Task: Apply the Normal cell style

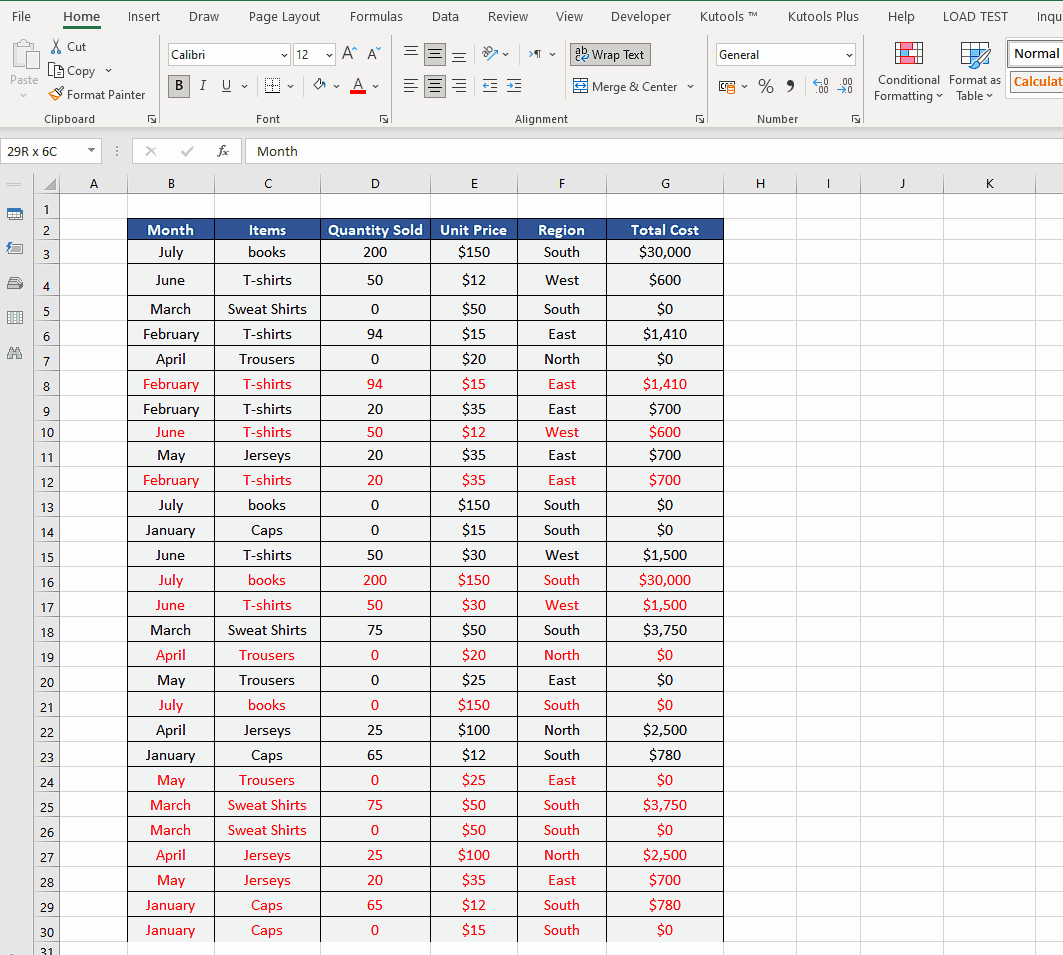Action: pyautogui.click(x=1036, y=53)
